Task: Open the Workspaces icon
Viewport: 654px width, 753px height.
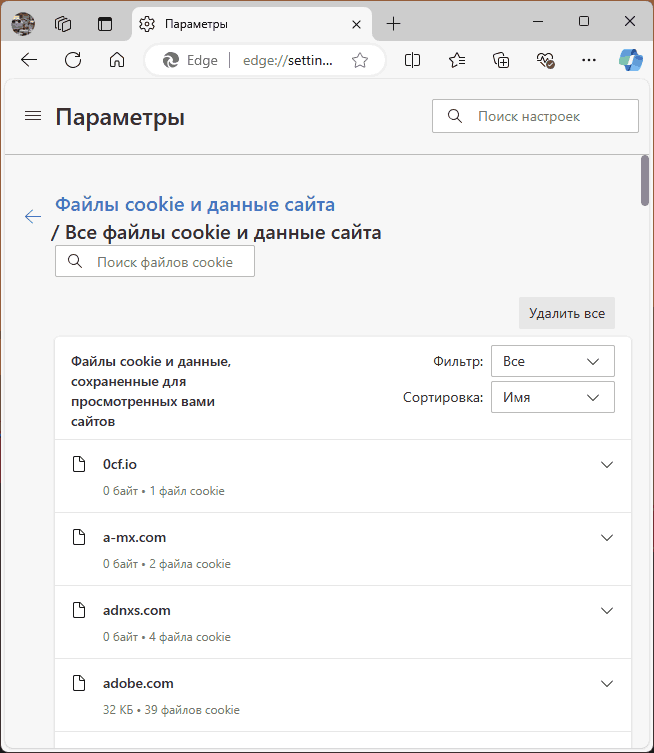Action: (x=63, y=24)
